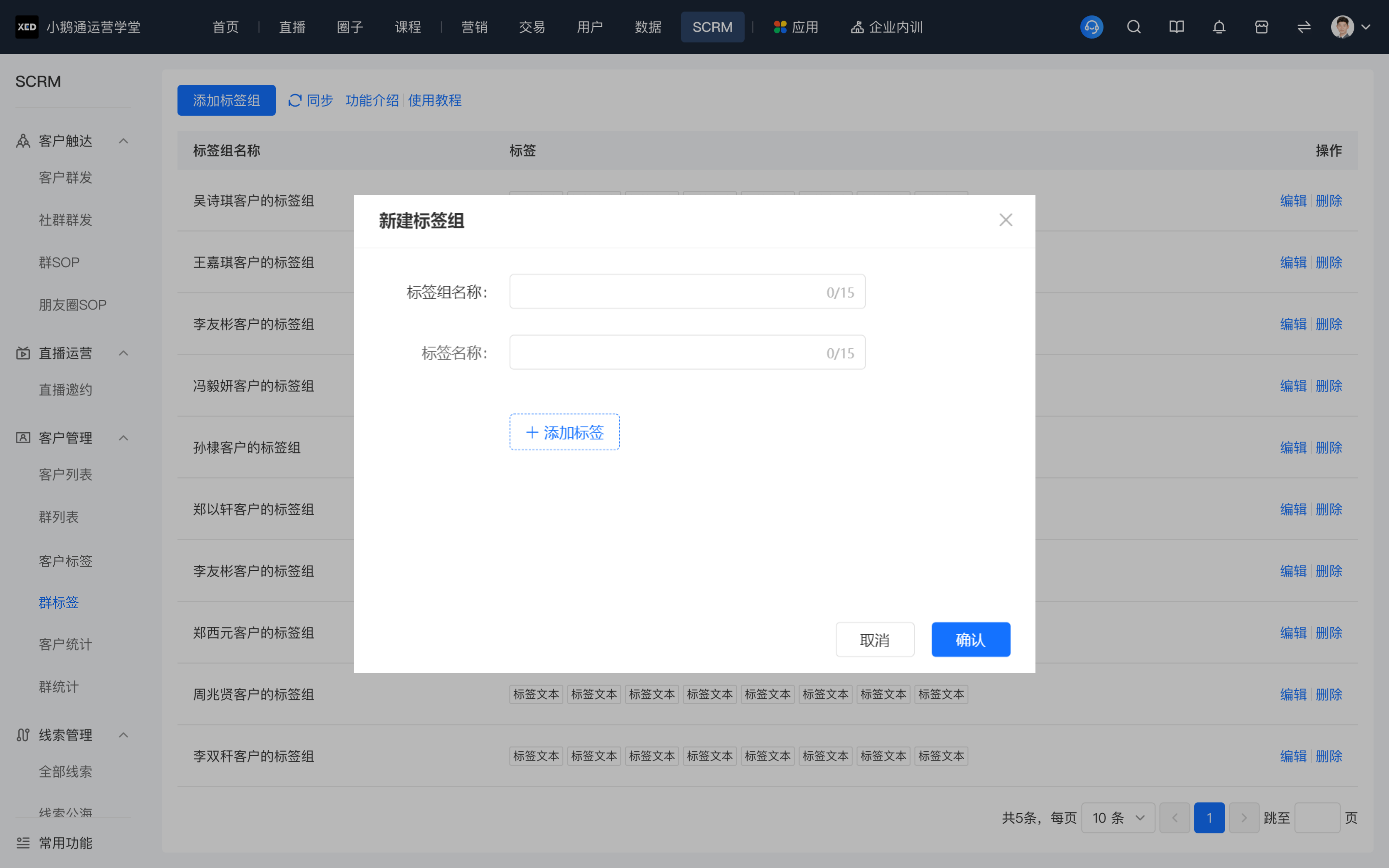The image size is (1389, 868).
Task: Open the 圈子 menu
Action: click(x=350, y=27)
